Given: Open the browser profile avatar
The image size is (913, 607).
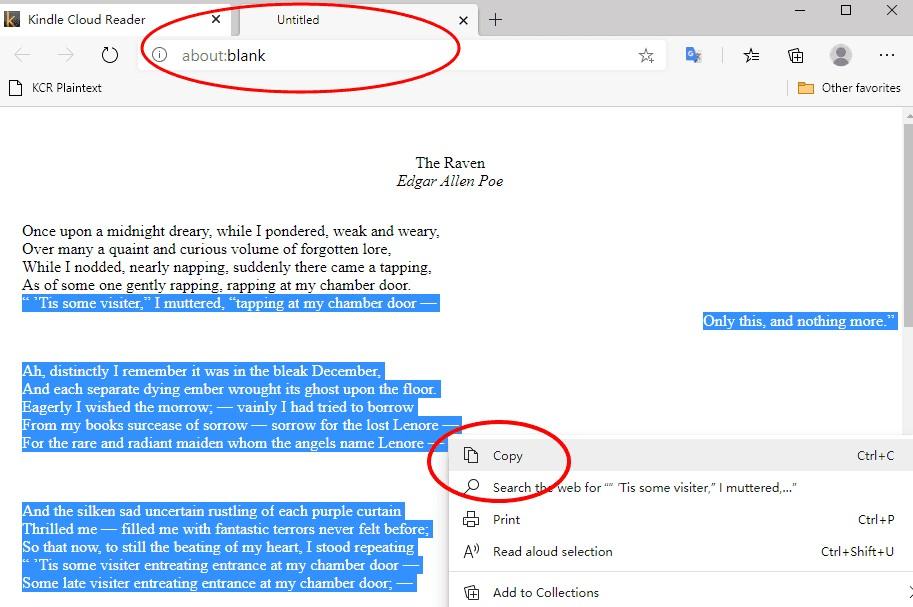Looking at the screenshot, I should click(840, 56).
